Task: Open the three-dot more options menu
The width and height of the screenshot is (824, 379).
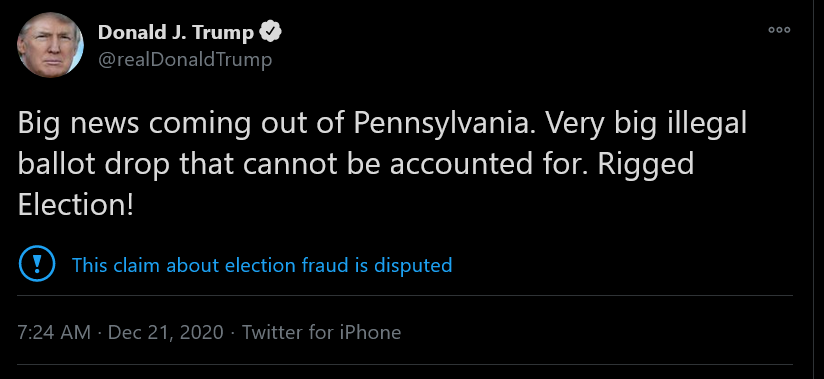Action: [x=779, y=30]
